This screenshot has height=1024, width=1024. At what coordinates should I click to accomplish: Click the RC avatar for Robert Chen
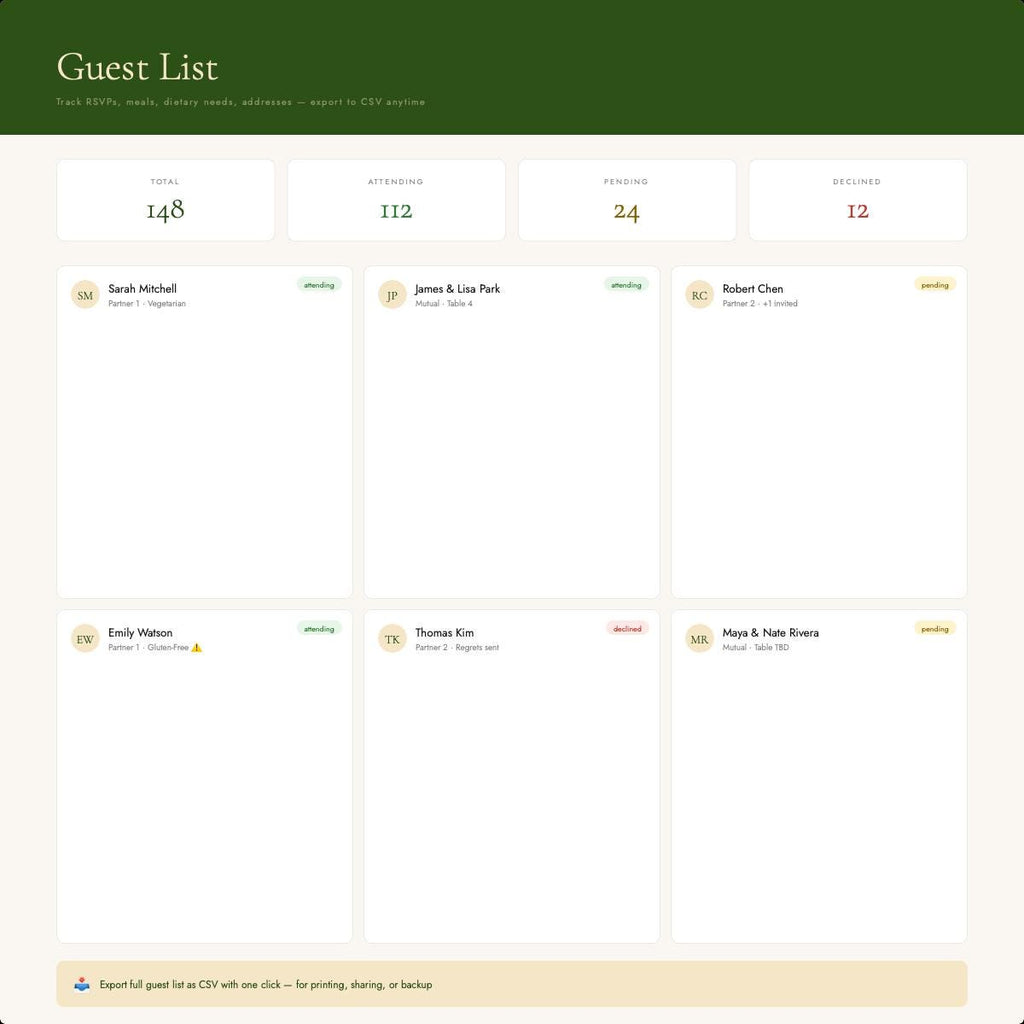coord(699,295)
